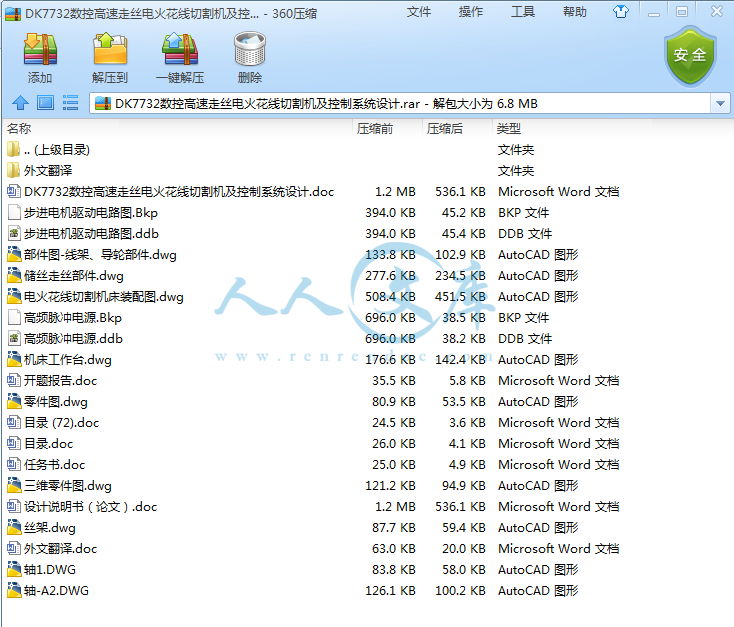
Task: Click the 一键解压 (One-click extract) icon
Action: 180,49
